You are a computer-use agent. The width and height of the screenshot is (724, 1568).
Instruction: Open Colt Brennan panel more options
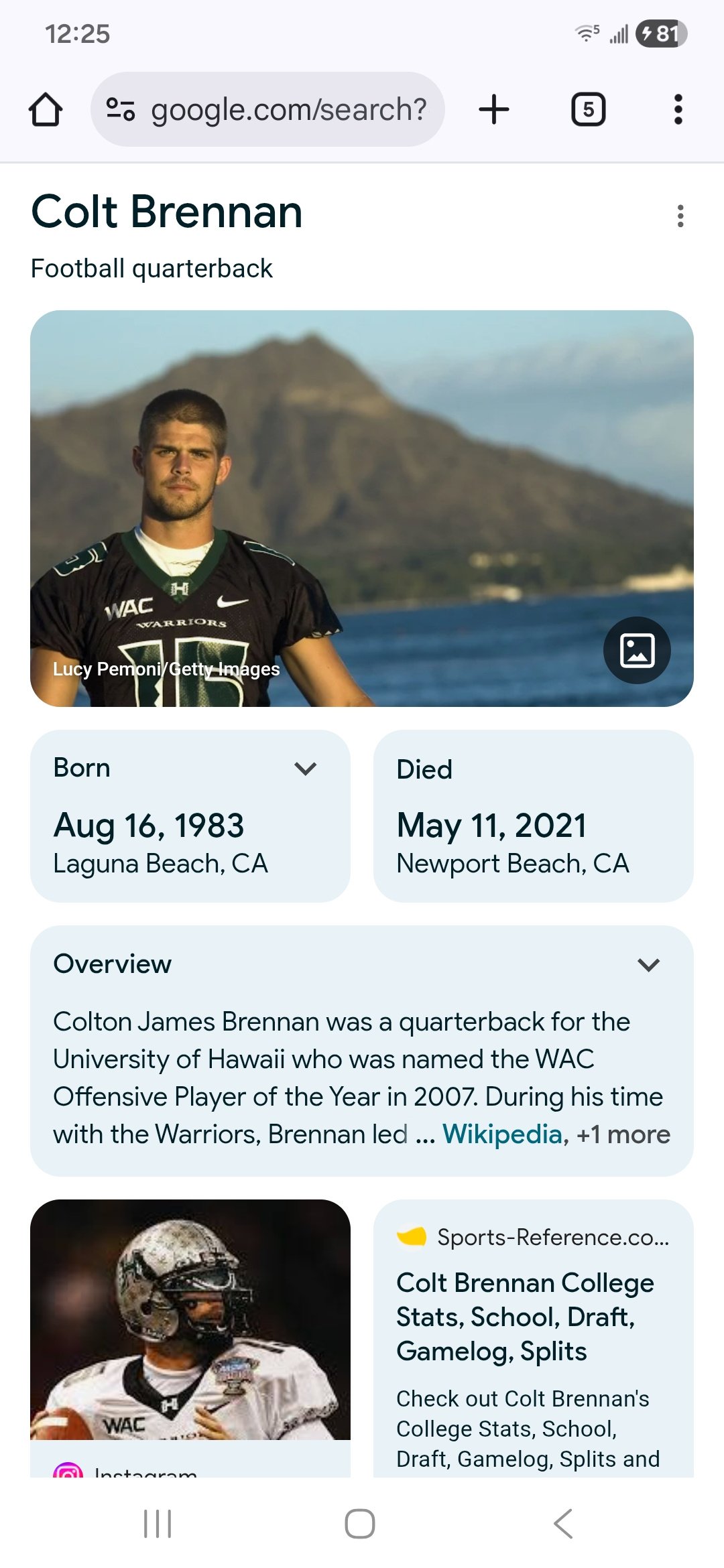[680, 216]
